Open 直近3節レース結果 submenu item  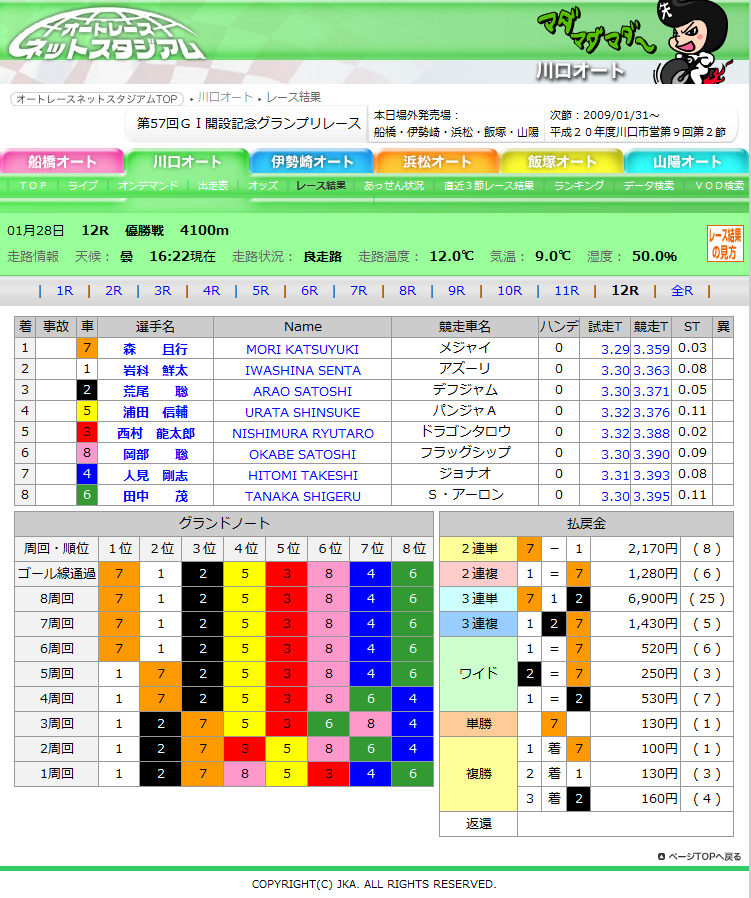[x=489, y=186]
